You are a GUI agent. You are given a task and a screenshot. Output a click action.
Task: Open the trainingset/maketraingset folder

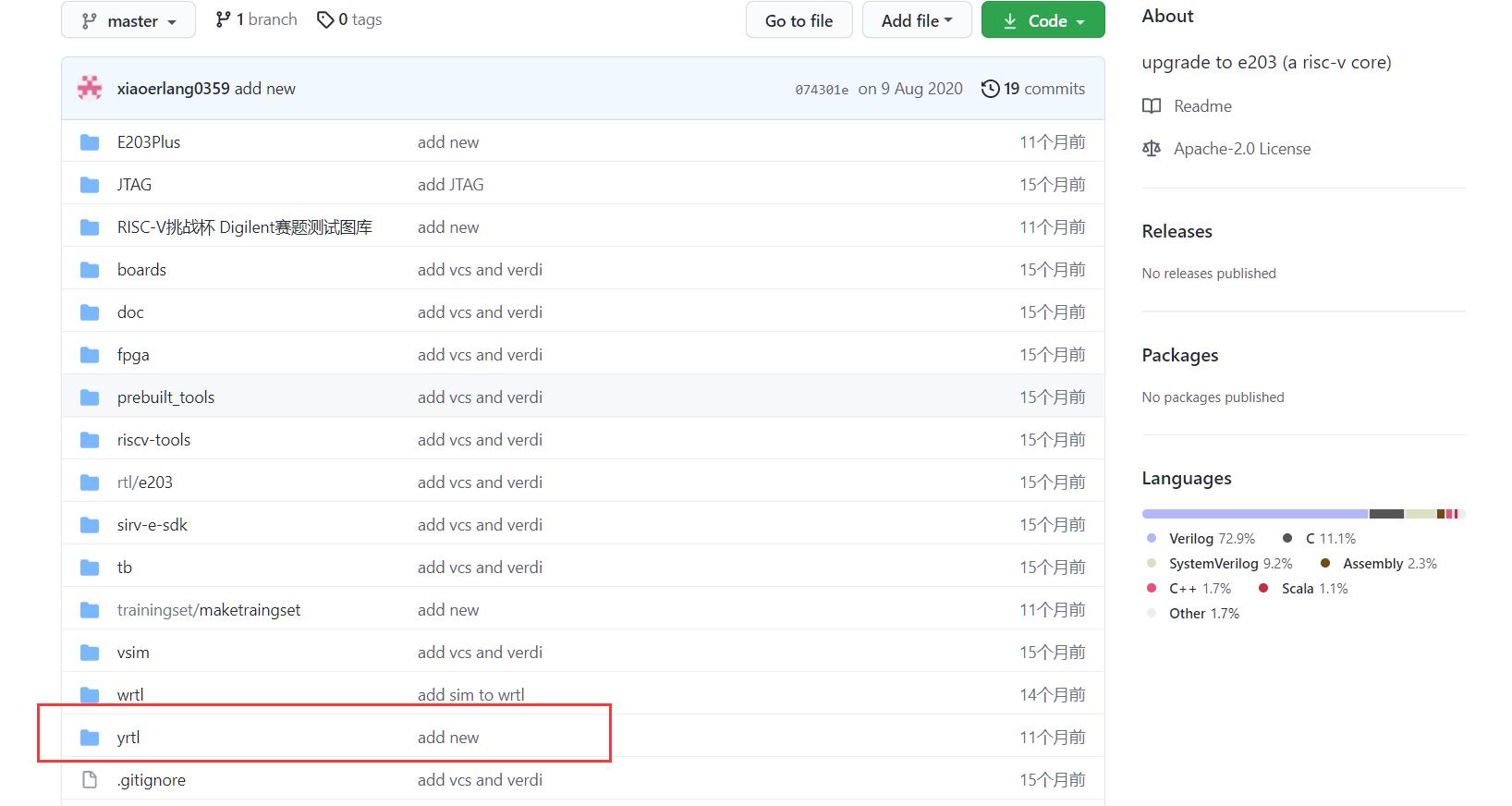(209, 610)
